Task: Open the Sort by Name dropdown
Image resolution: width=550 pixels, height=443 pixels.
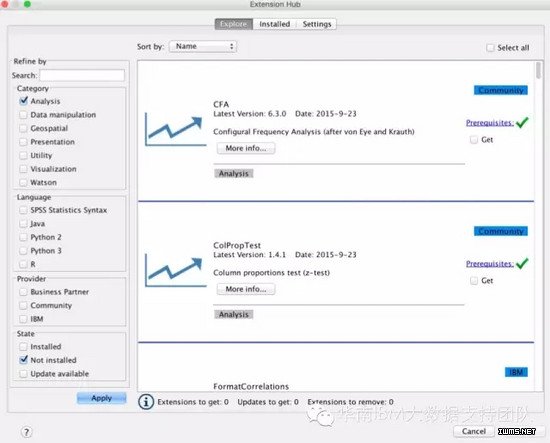Action: coord(203,46)
